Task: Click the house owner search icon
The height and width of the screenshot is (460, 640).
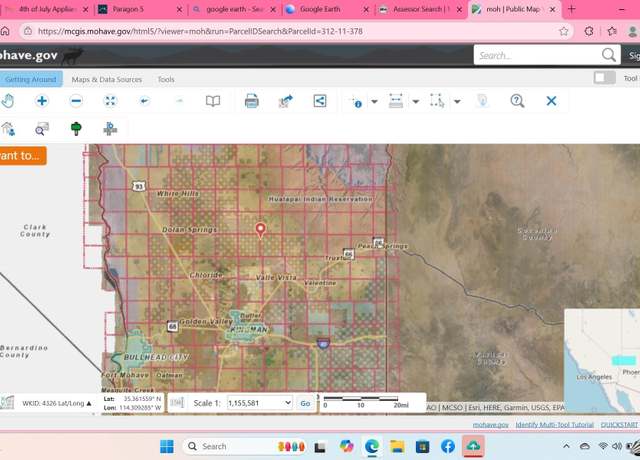Action: (x=8, y=129)
